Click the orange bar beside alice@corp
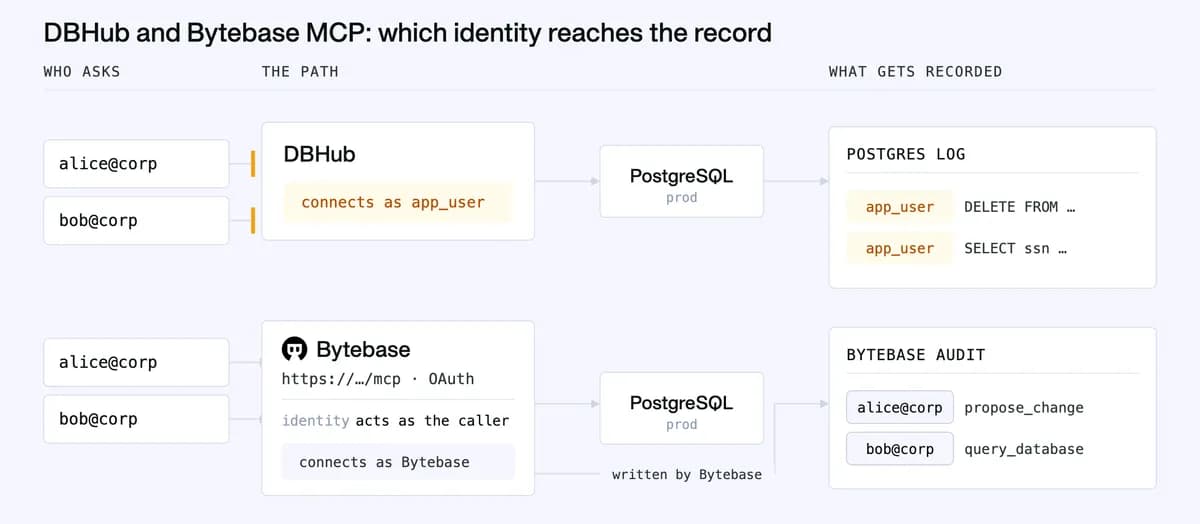 254,164
